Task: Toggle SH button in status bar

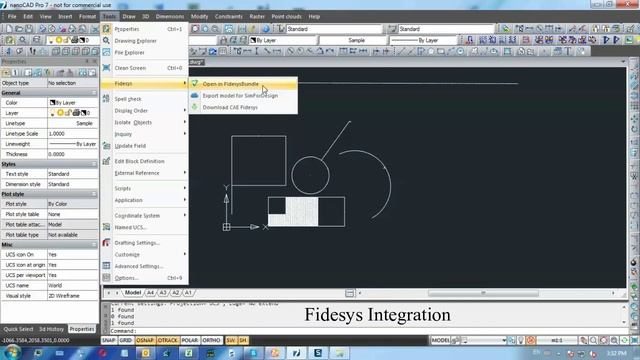Action: (243, 340)
